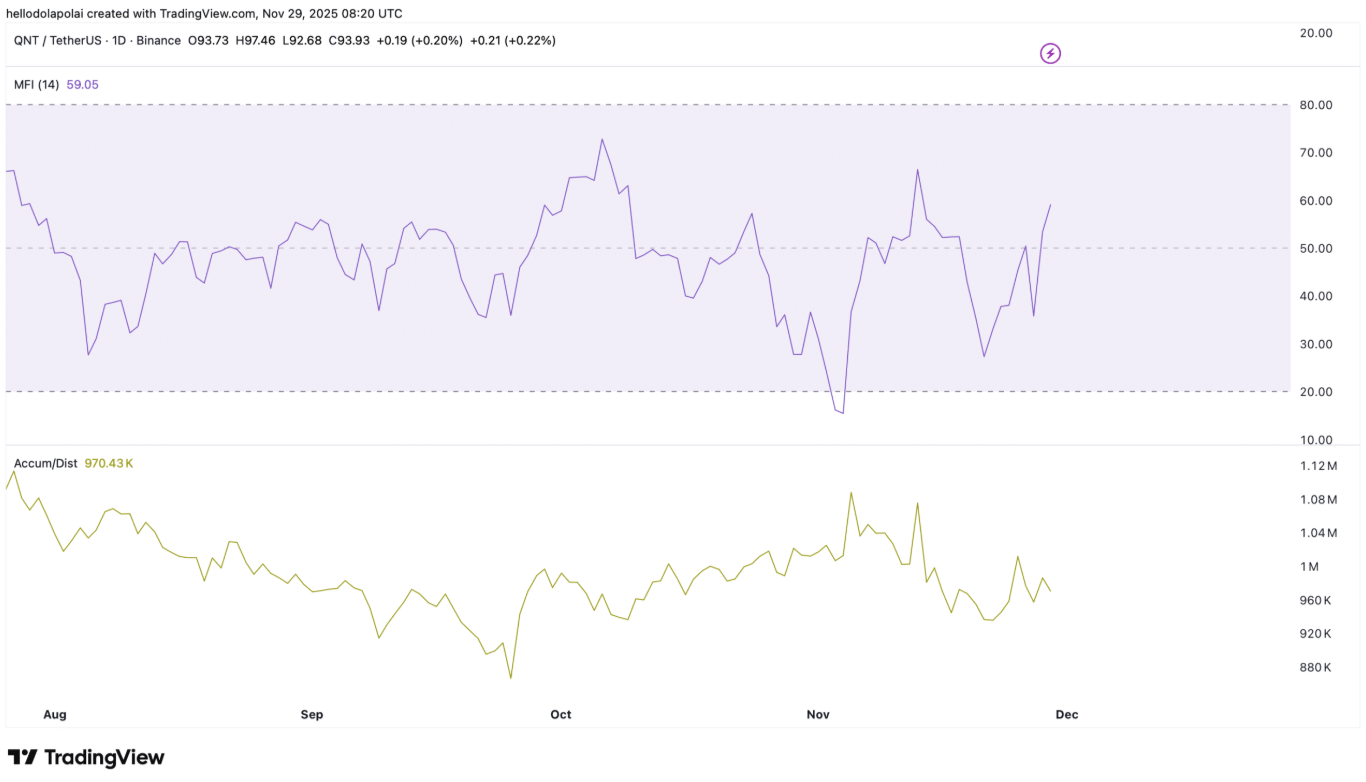Click the Binance exchange name
Image resolution: width=1366 pixels, height=782 pixels.
[x=158, y=41]
